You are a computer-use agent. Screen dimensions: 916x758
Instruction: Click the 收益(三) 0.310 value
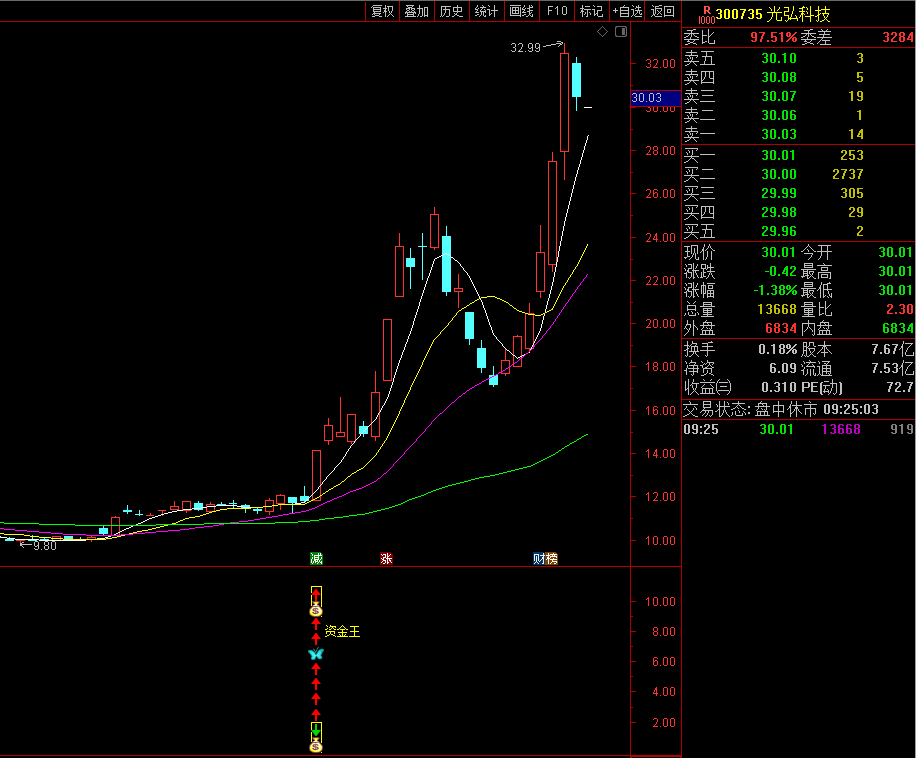coord(779,388)
